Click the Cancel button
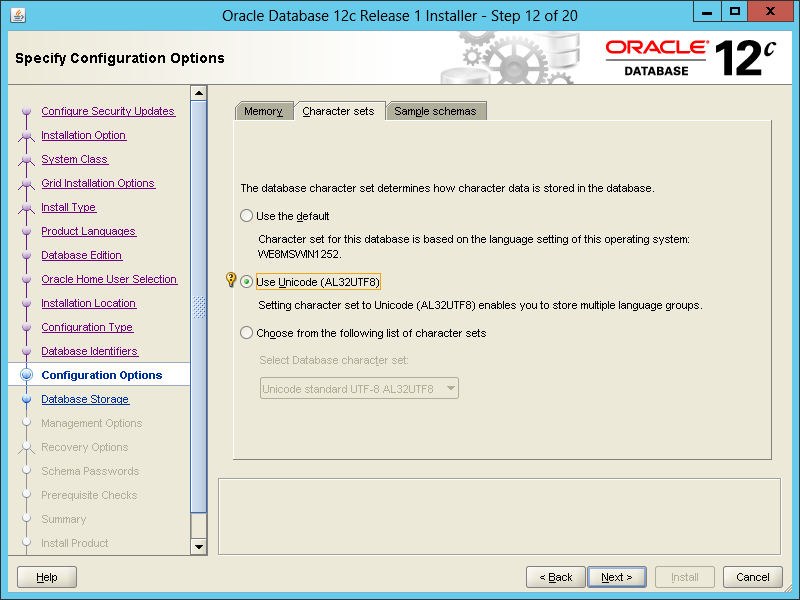The width and height of the screenshot is (800, 600). click(x=753, y=577)
